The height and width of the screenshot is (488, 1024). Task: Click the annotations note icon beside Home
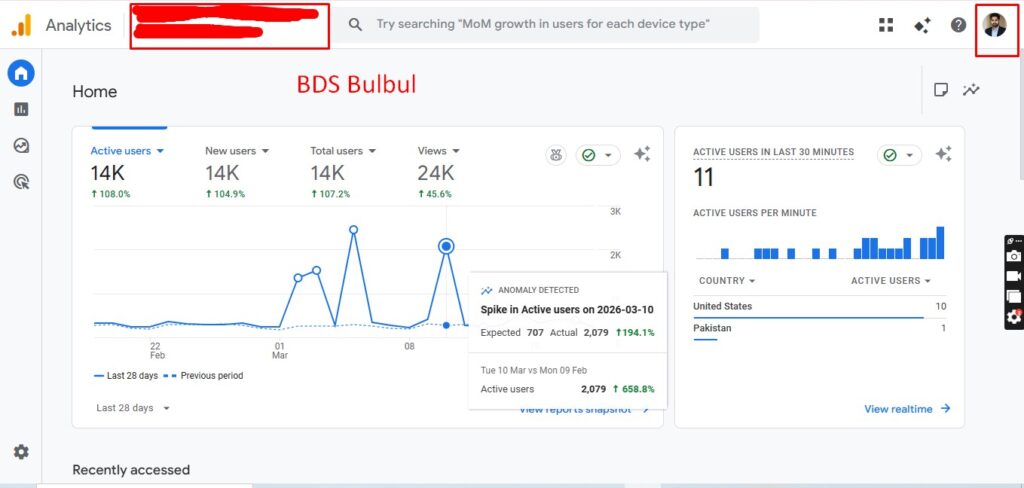[x=941, y=89]
